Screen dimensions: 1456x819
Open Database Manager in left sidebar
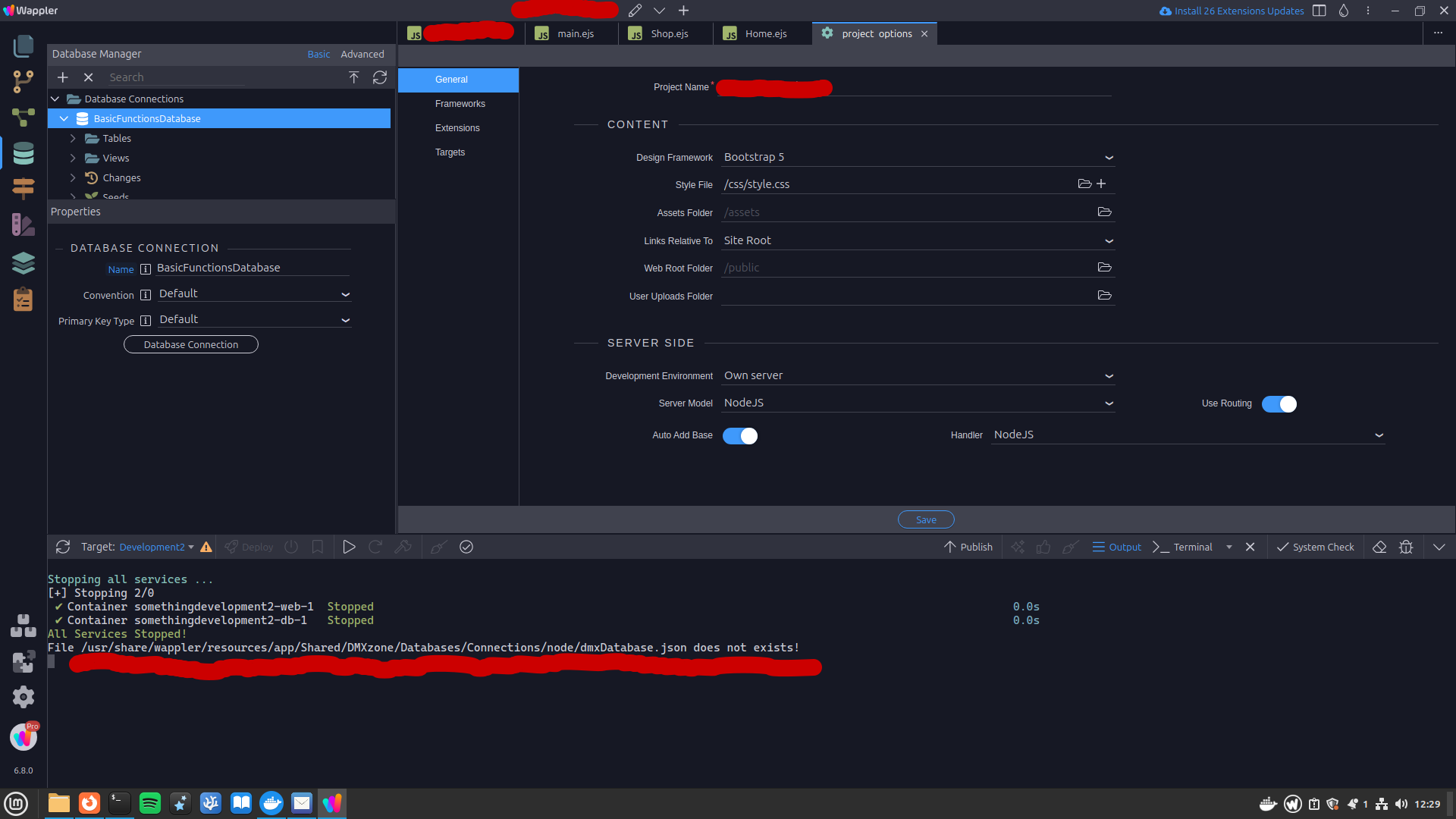(x=24, y=154)
